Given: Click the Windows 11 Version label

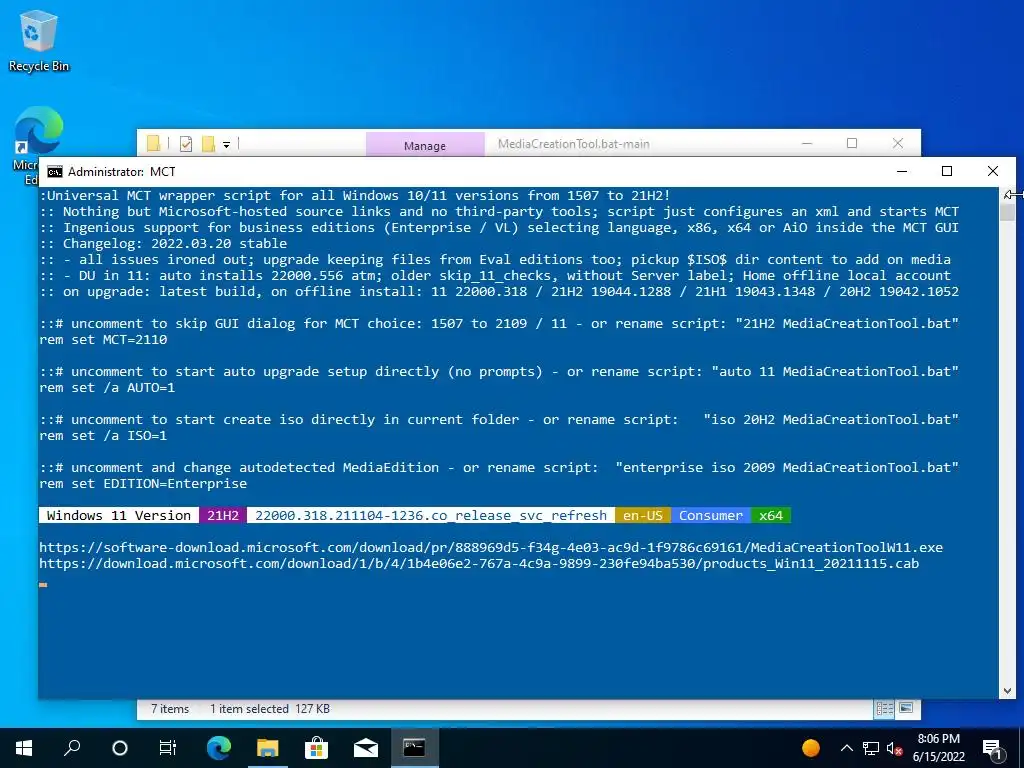Looking at the screenshot, I should point(119,515).
